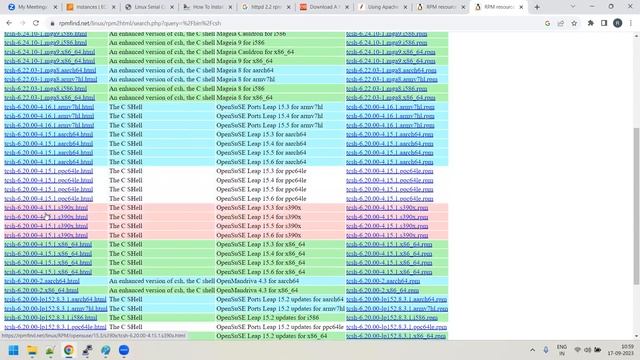Go back to the previous page

[9, 23]
